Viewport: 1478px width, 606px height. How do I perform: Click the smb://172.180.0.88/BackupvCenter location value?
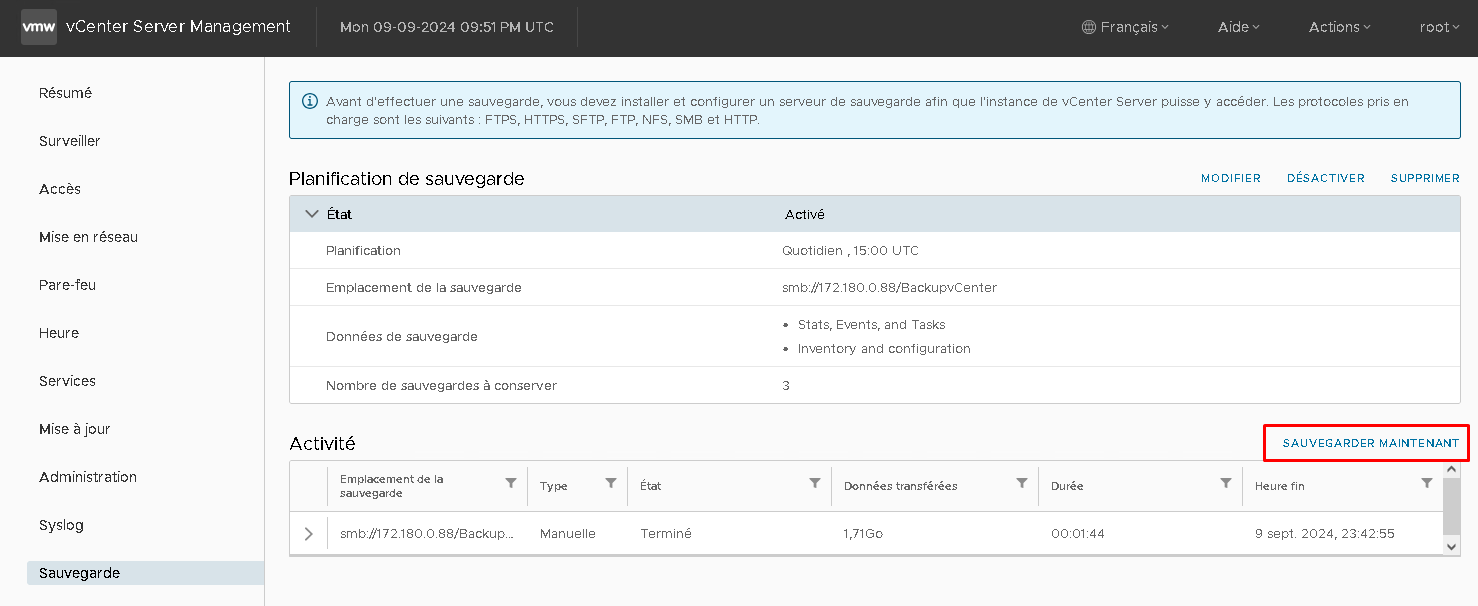(x=889, y=287)
